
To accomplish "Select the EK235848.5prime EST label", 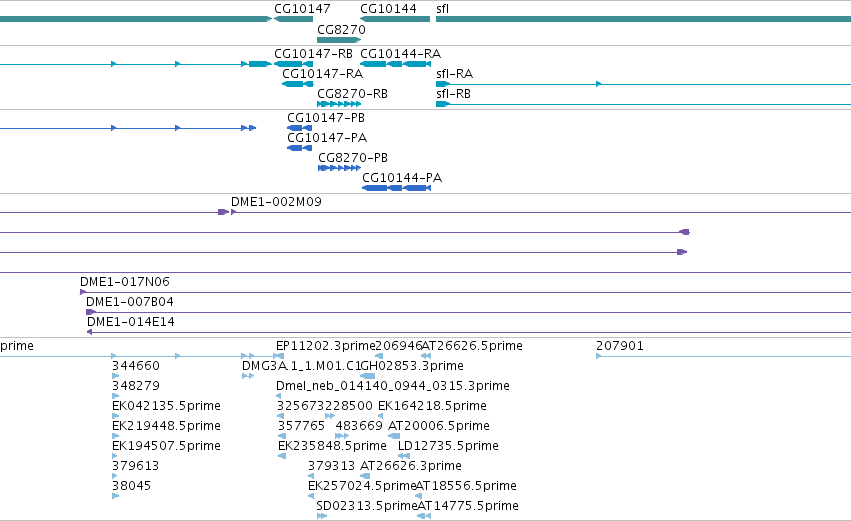I will pos(332,446).
